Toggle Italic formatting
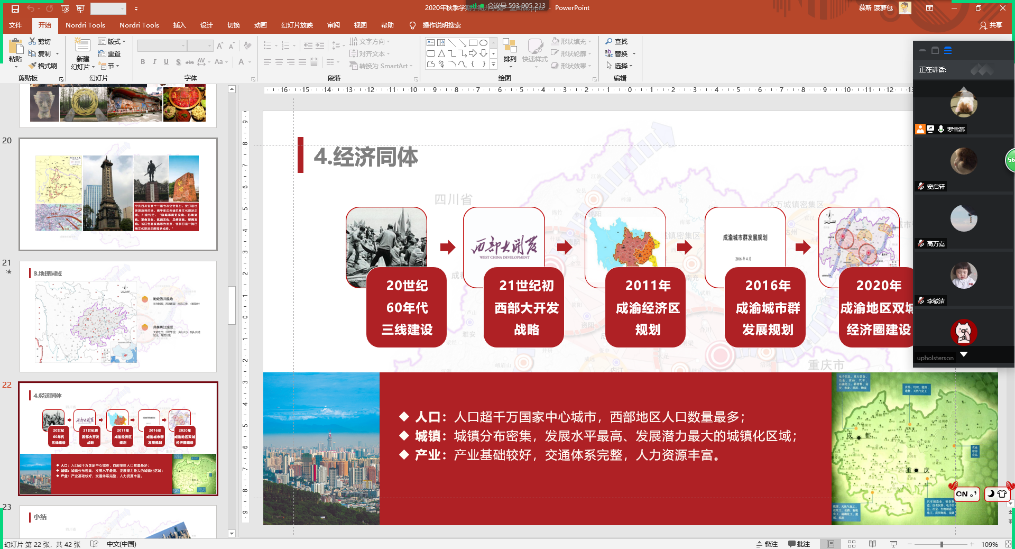Screen dimensions: 1015x549 point(154,62)
